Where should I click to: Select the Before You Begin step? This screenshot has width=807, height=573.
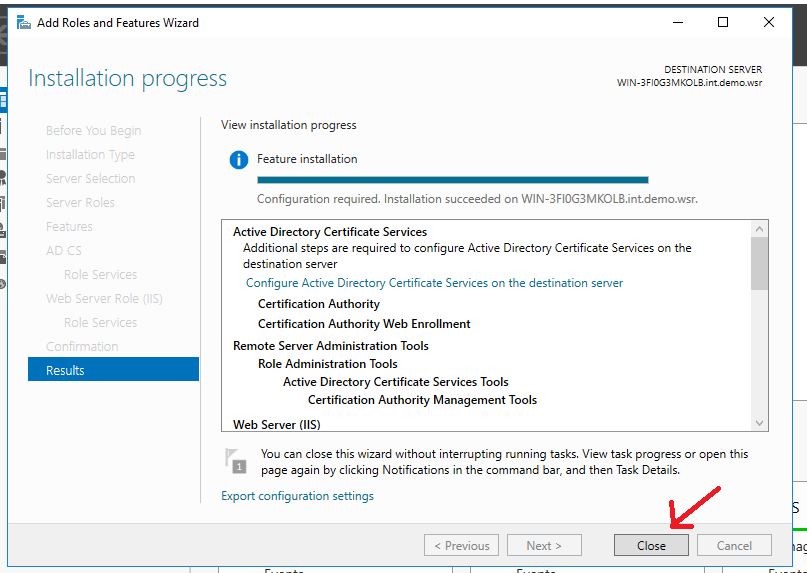pos(93,130)
